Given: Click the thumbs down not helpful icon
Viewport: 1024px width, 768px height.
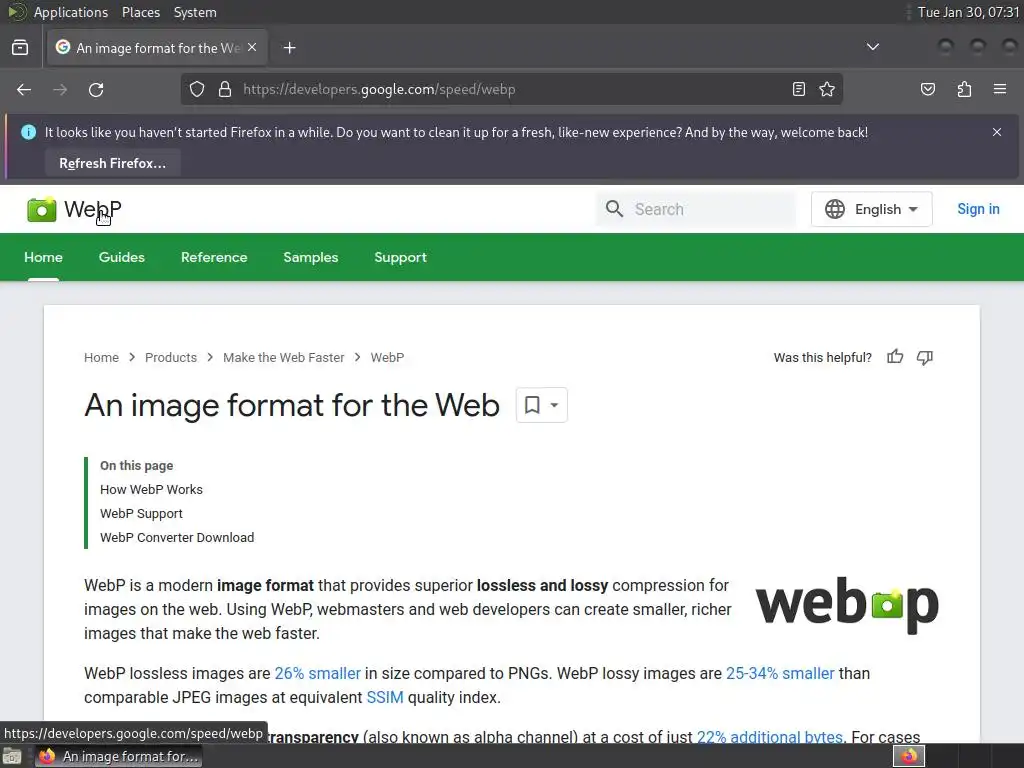Looking at the screenshot, I should [925, 357].
